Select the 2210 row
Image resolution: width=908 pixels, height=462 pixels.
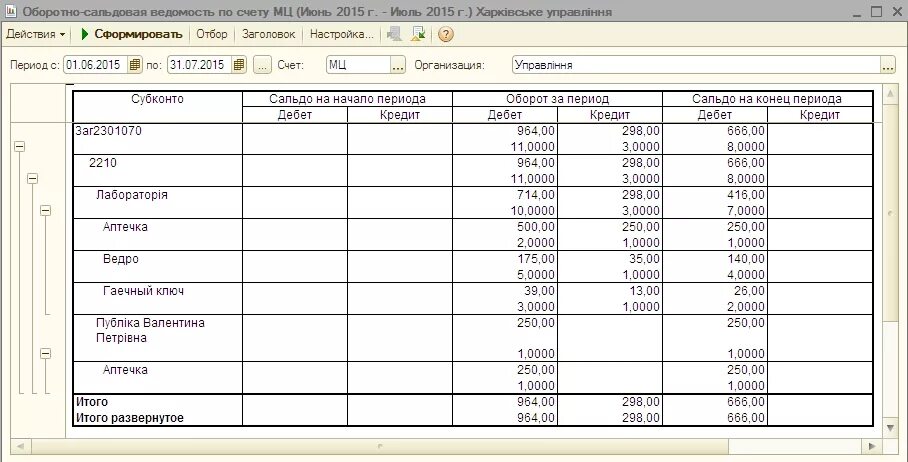473,171
